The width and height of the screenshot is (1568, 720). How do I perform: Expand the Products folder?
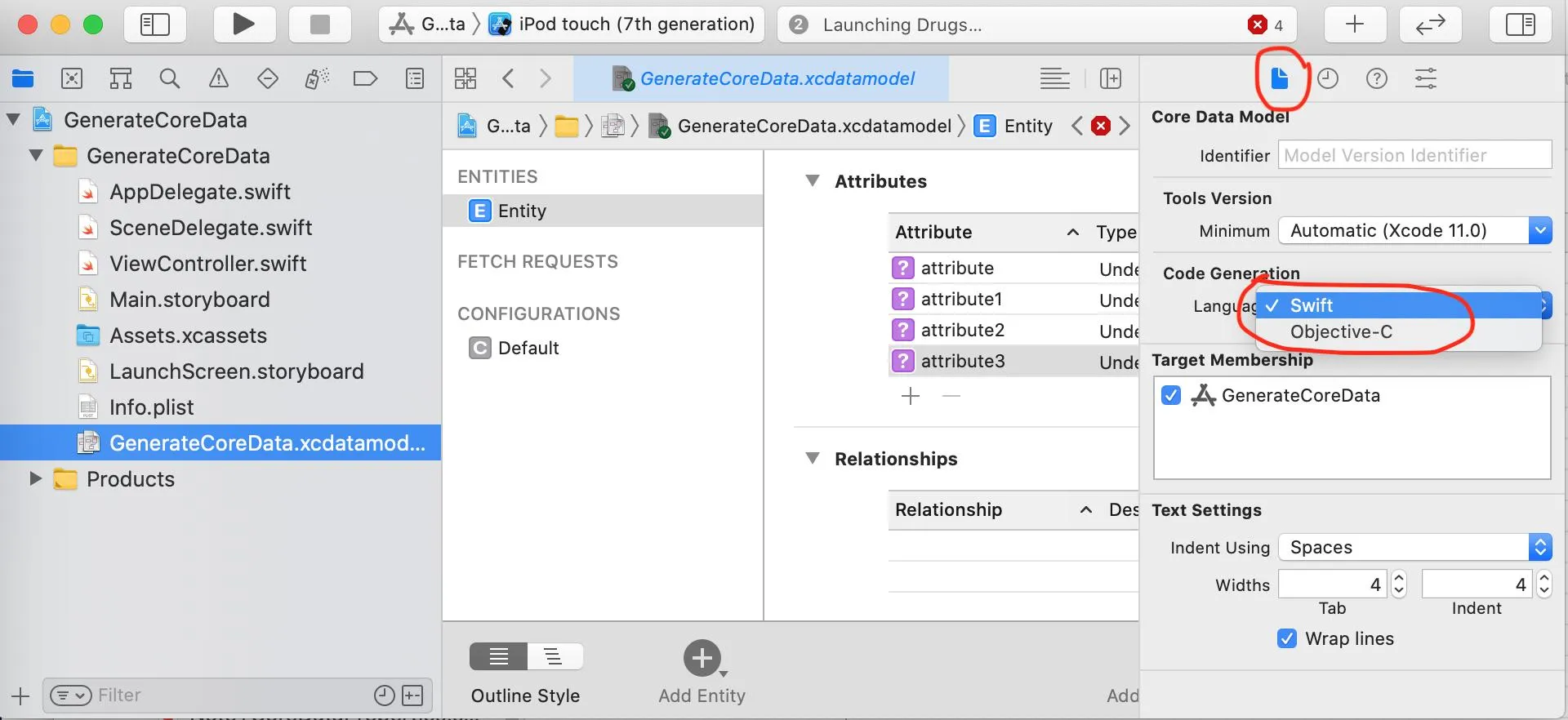click(x=36, y=478)
